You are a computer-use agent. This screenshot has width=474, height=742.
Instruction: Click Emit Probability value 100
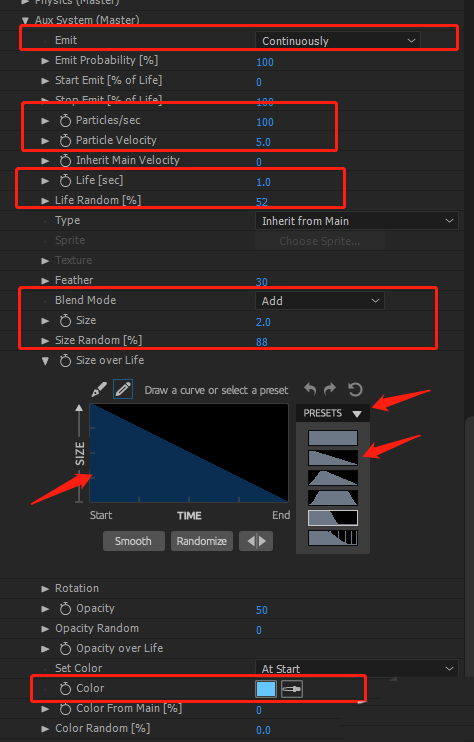point(265,62)
